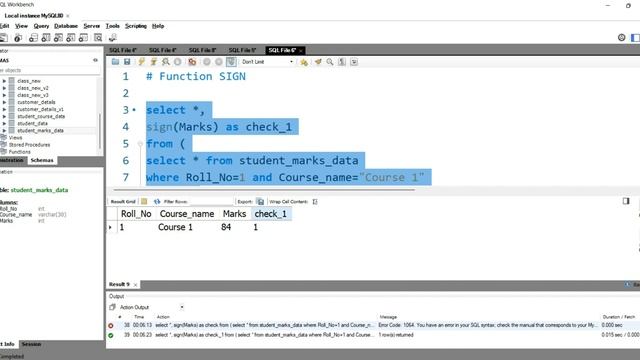The image size is (640, 360).
Task: Toggle continue-on-error icon in editor toolbar
Action: pos(192,62)
